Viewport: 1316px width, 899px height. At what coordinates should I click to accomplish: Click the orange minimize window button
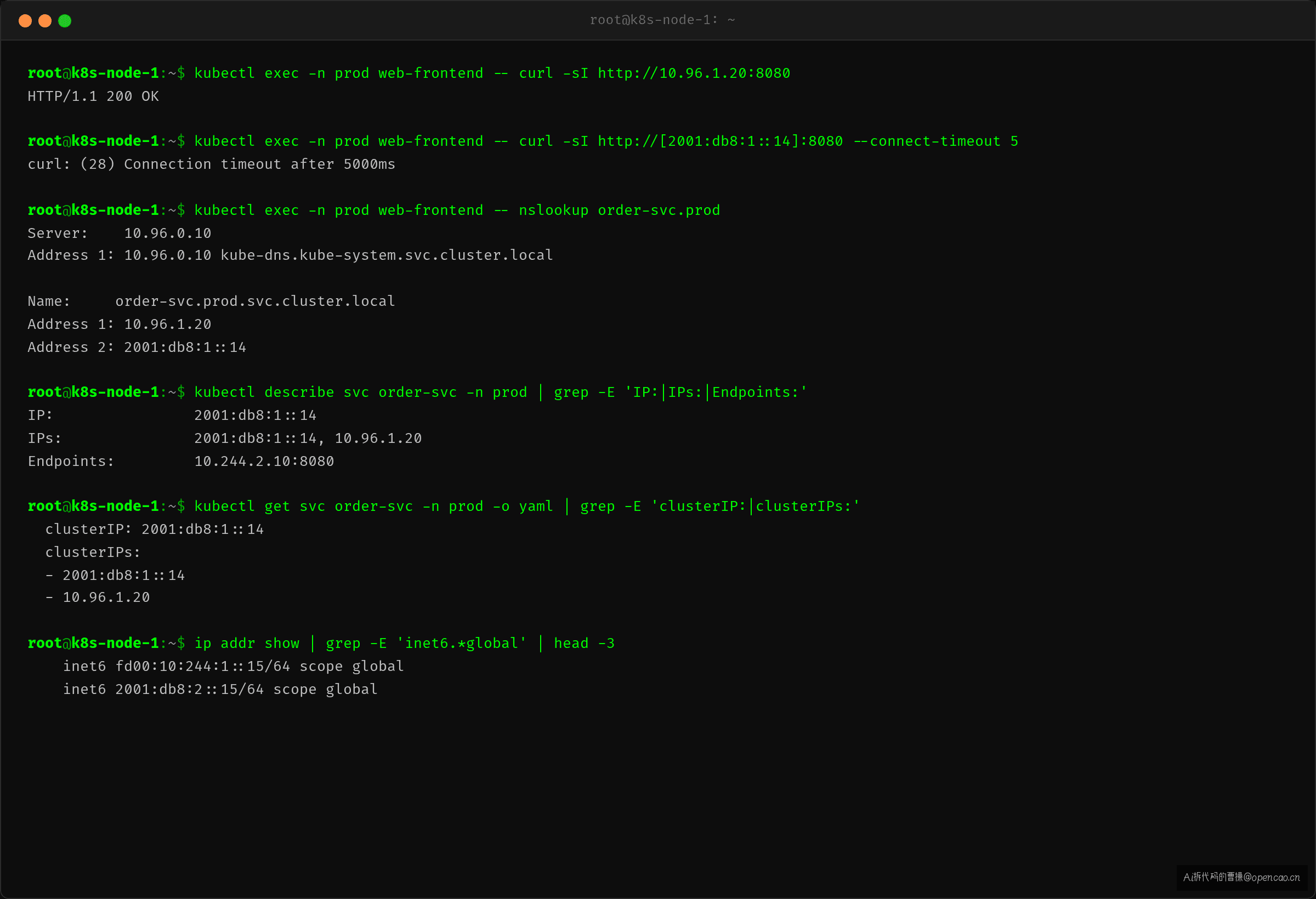tap(45, 21)
